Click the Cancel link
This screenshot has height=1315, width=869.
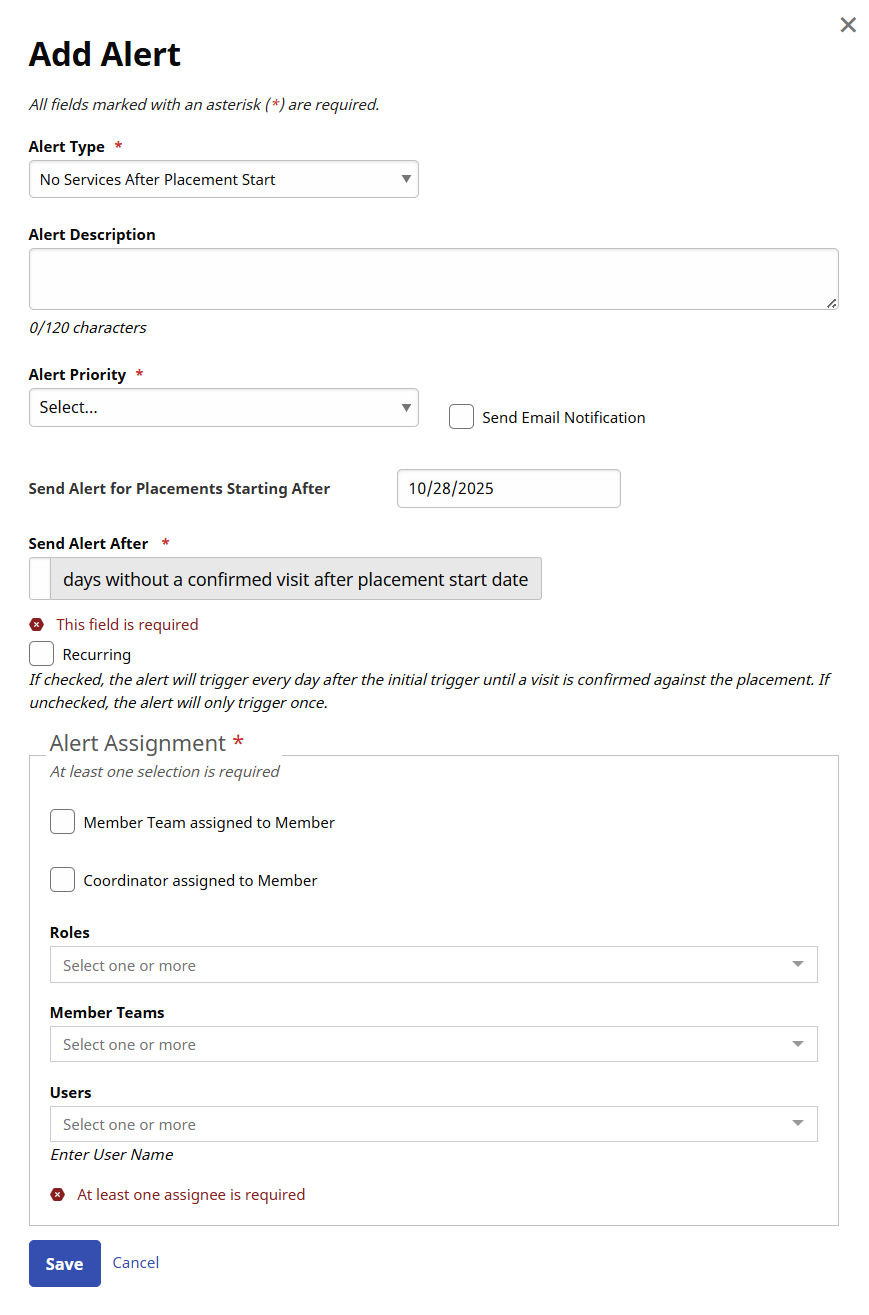click(x=136, y=1263)
